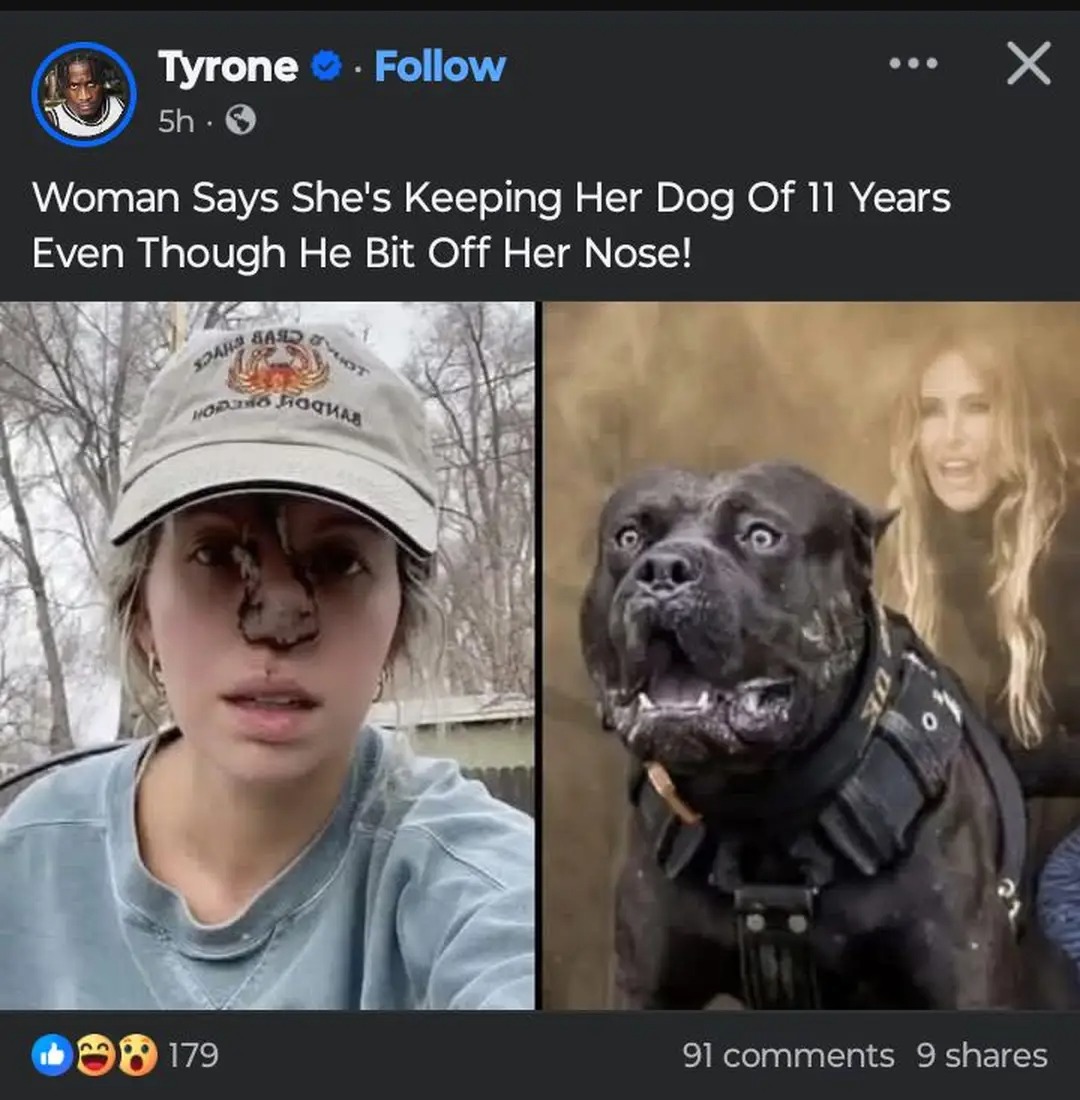This screenshot has height=1100, width=1080.
Task: Open Tyrone's profile picture
Action: click(x=84, y=93)
